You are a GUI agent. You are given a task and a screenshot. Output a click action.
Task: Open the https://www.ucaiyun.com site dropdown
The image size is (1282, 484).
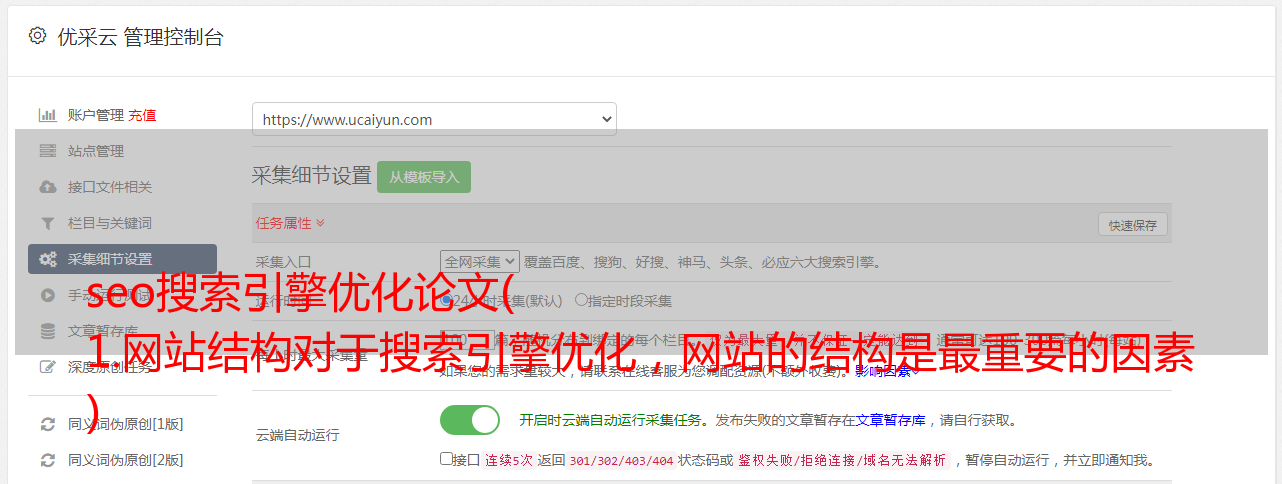pos(434,119)
